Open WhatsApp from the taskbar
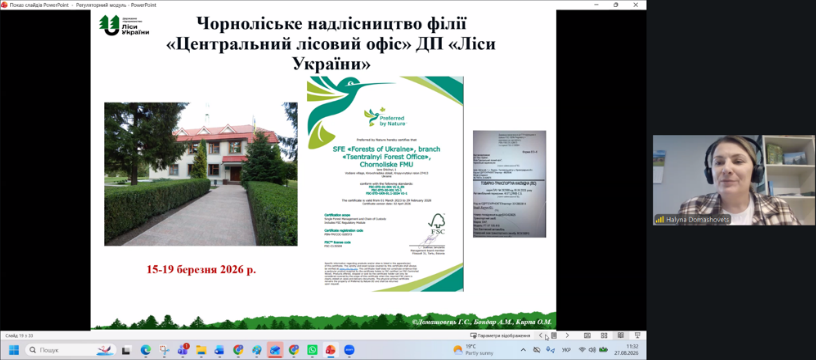The image size is (816, 360). [x=312, y=350]
